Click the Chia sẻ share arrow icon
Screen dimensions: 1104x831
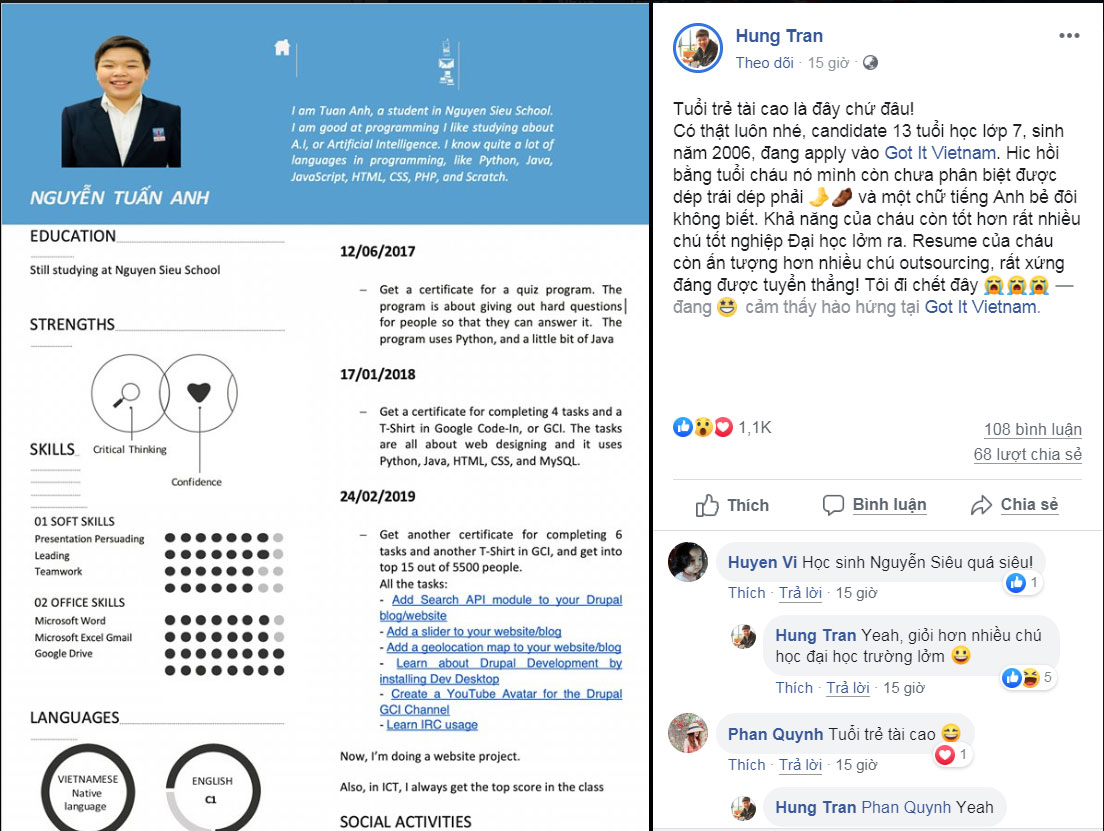pyautogui.click(x=981, y=505)
